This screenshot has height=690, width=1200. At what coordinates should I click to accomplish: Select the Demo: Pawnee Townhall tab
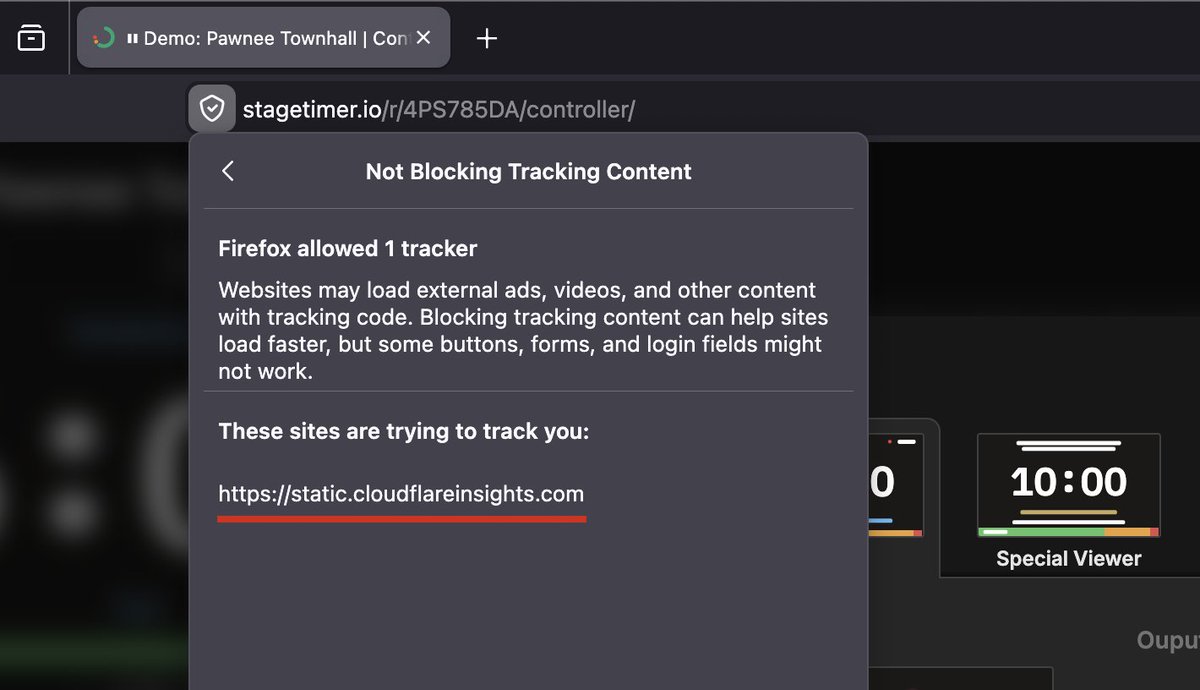click(263, 38)
